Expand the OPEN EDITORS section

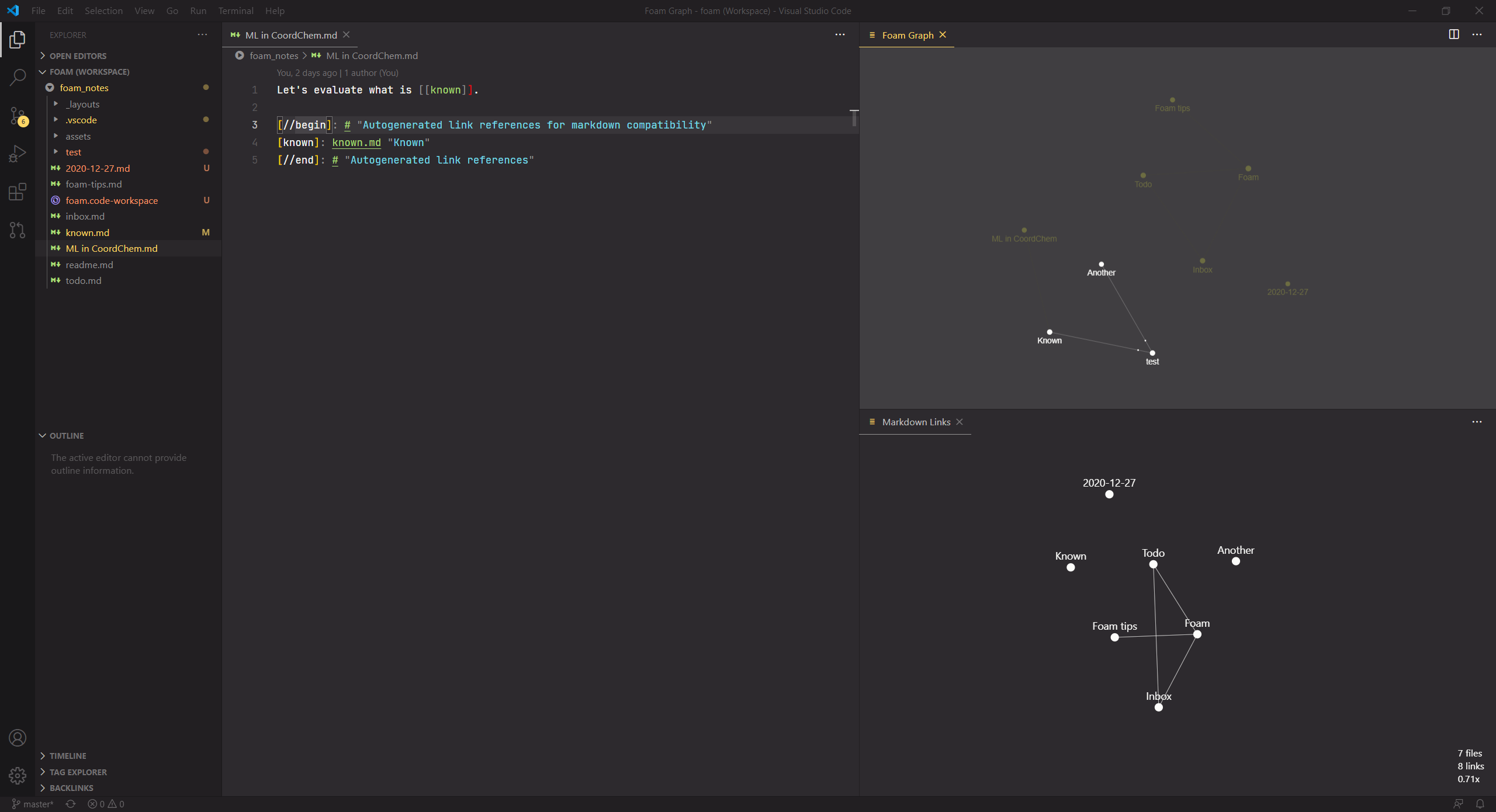pos(42,55)
